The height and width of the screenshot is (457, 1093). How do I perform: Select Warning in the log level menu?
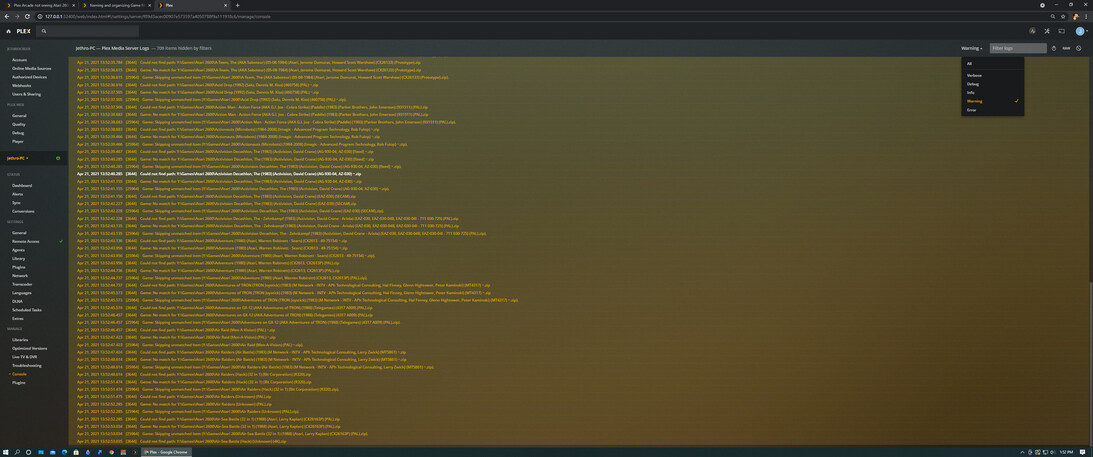(x=993, y=101)
